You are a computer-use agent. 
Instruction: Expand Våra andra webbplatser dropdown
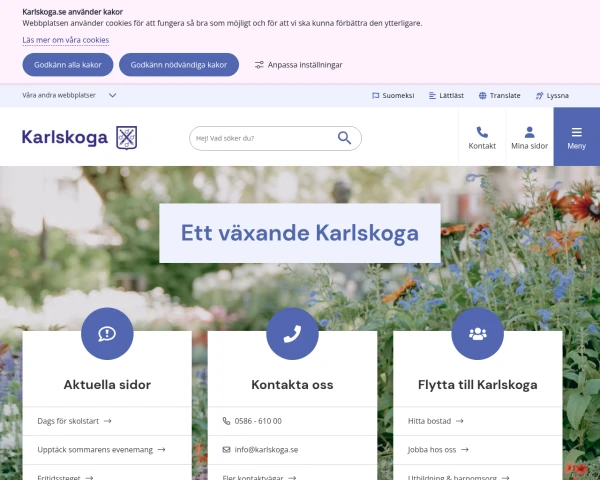(x=69, y=95)
